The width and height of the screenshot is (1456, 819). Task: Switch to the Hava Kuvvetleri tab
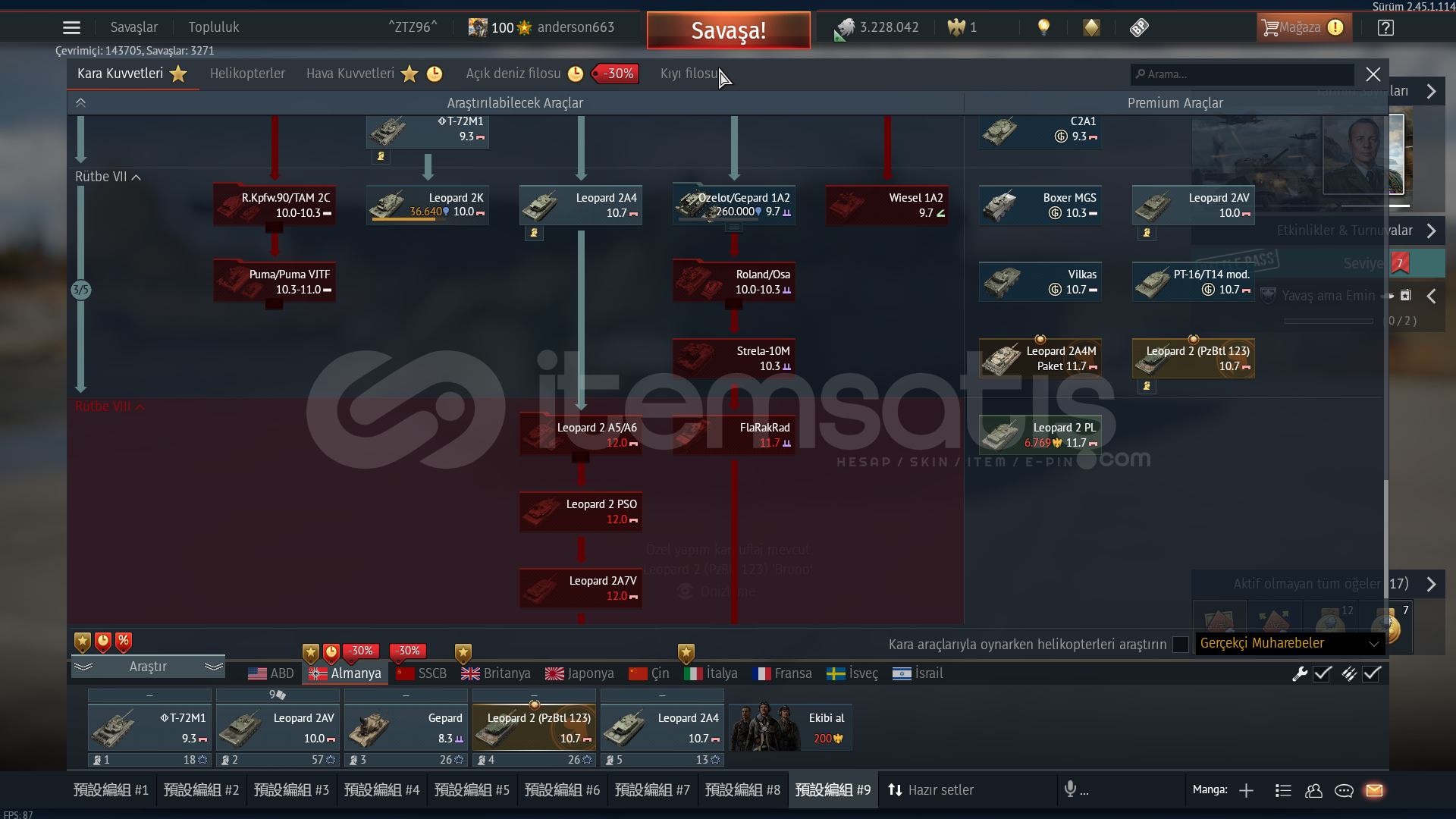(x=350, y=74)
